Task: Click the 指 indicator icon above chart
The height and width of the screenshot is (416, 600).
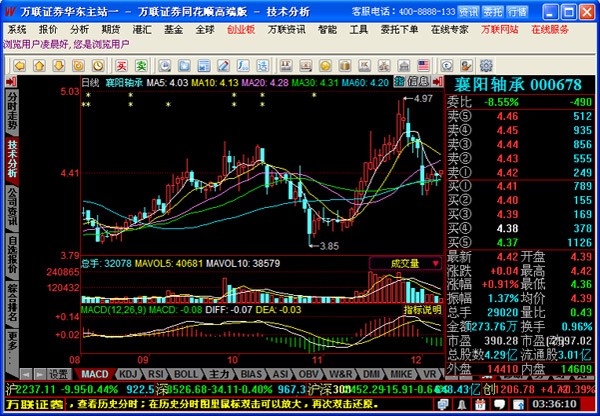Action: (x=399, y=81)
